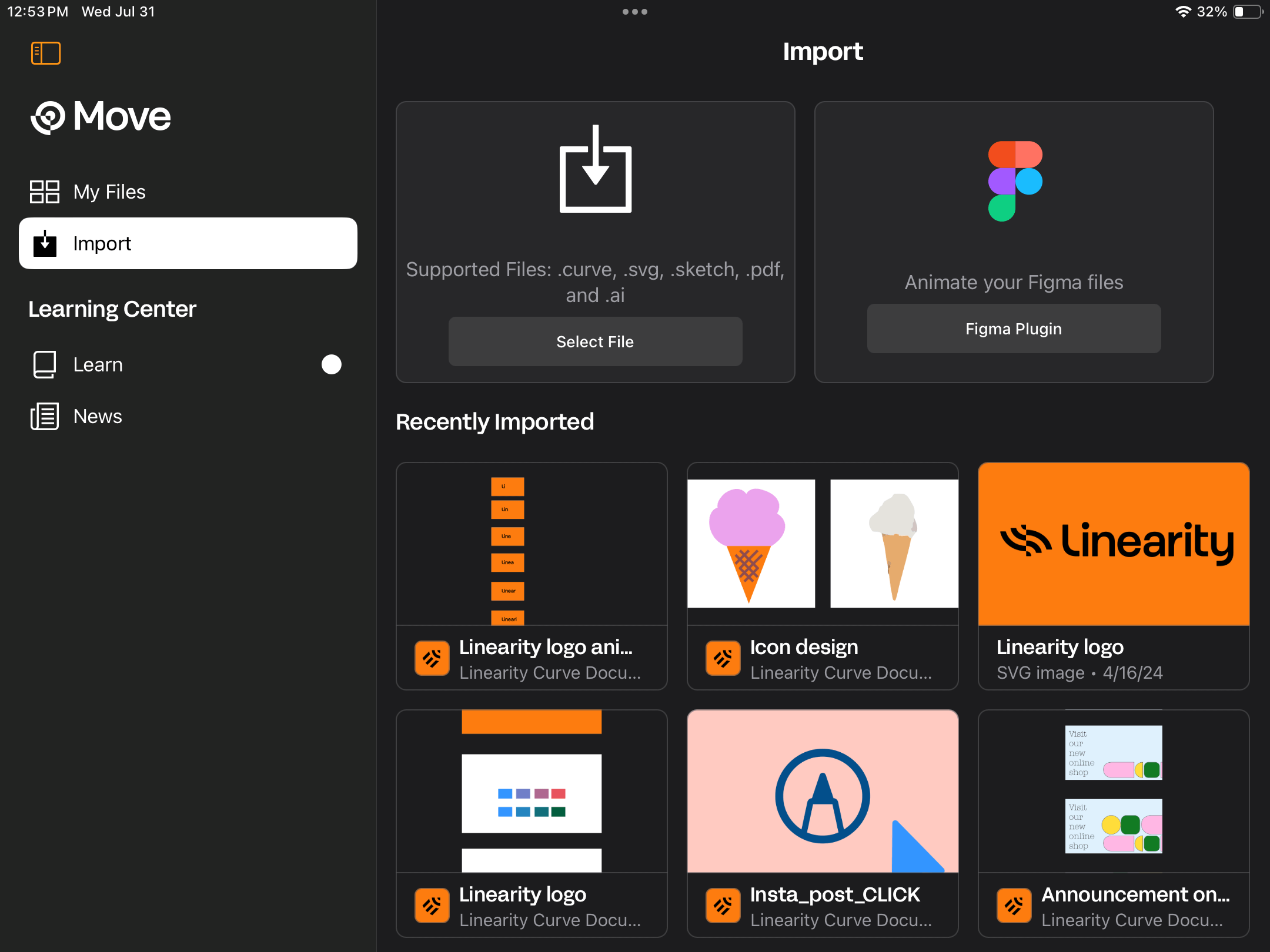The width and height of the screenshot is (1270, 952).
Task: Open the Learn book icon
Action: point(45,364)
